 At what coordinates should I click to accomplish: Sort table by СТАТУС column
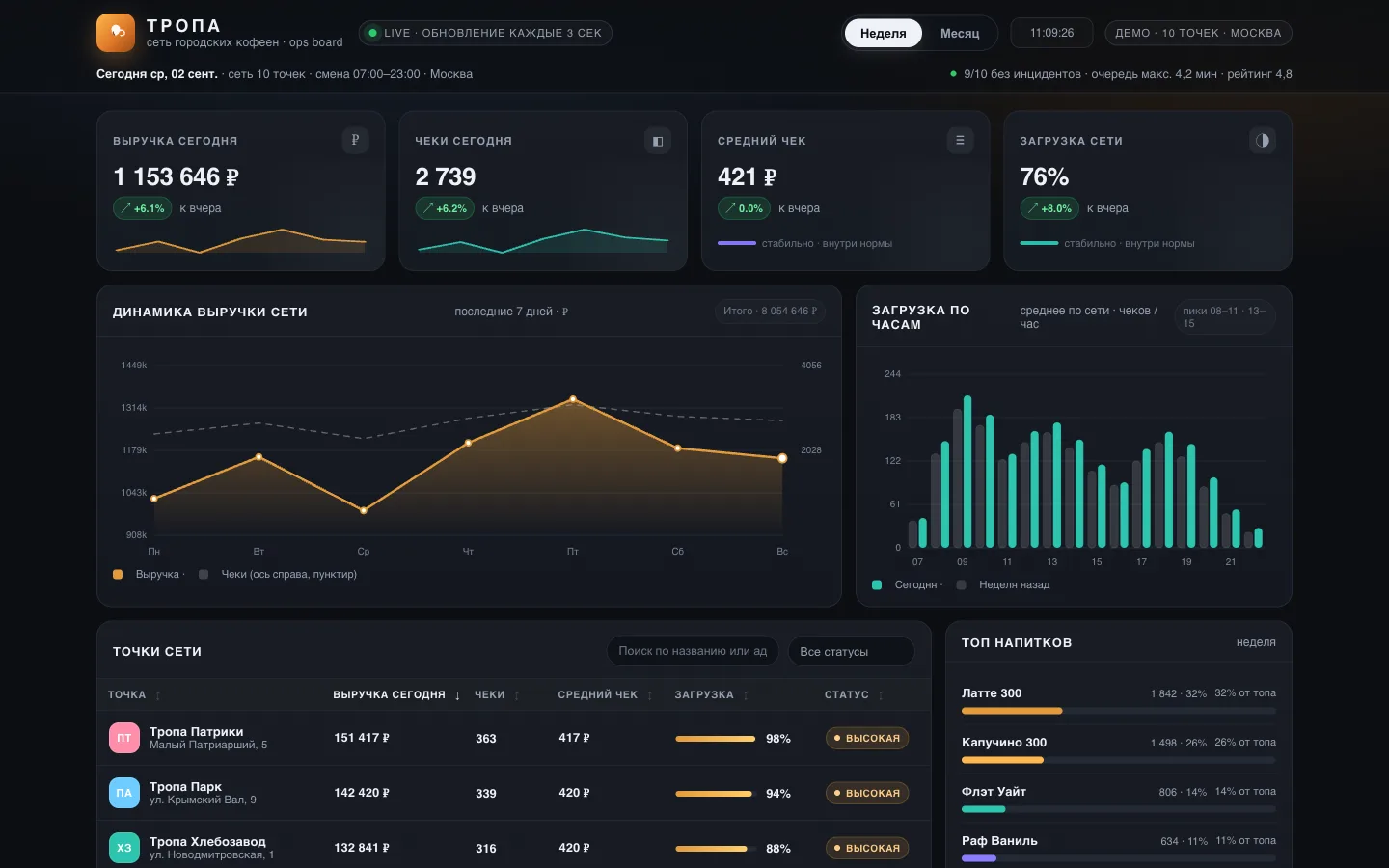click(854, 695)
